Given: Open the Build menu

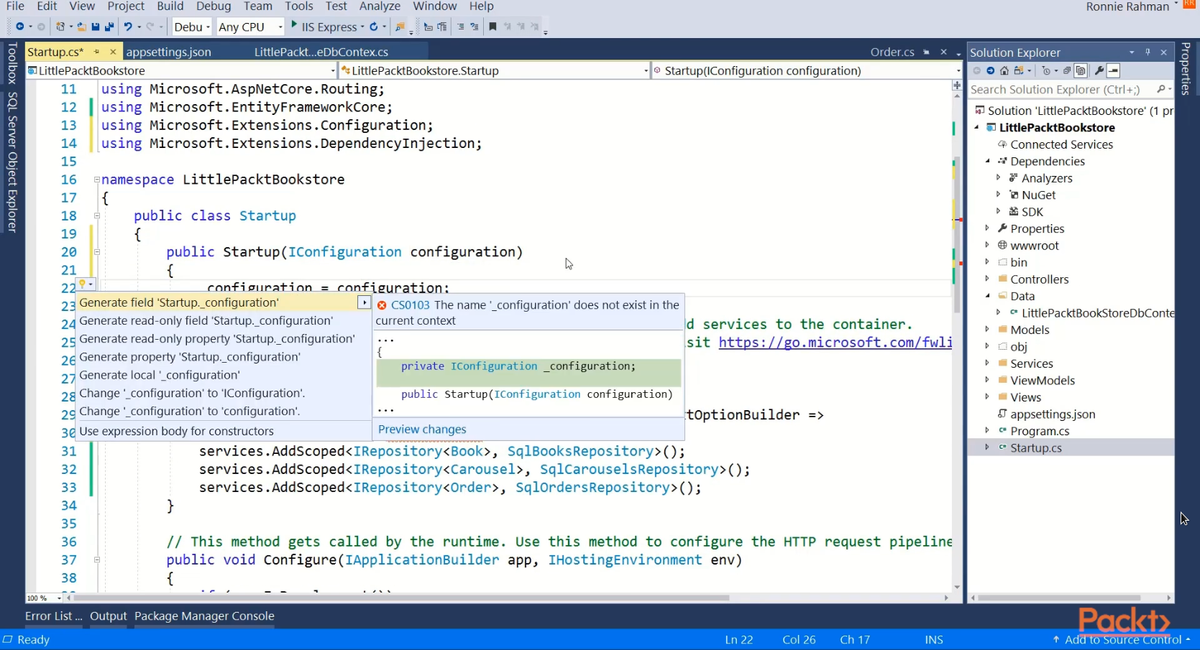Looking at the screenshot, I should [x=171, y=6].
